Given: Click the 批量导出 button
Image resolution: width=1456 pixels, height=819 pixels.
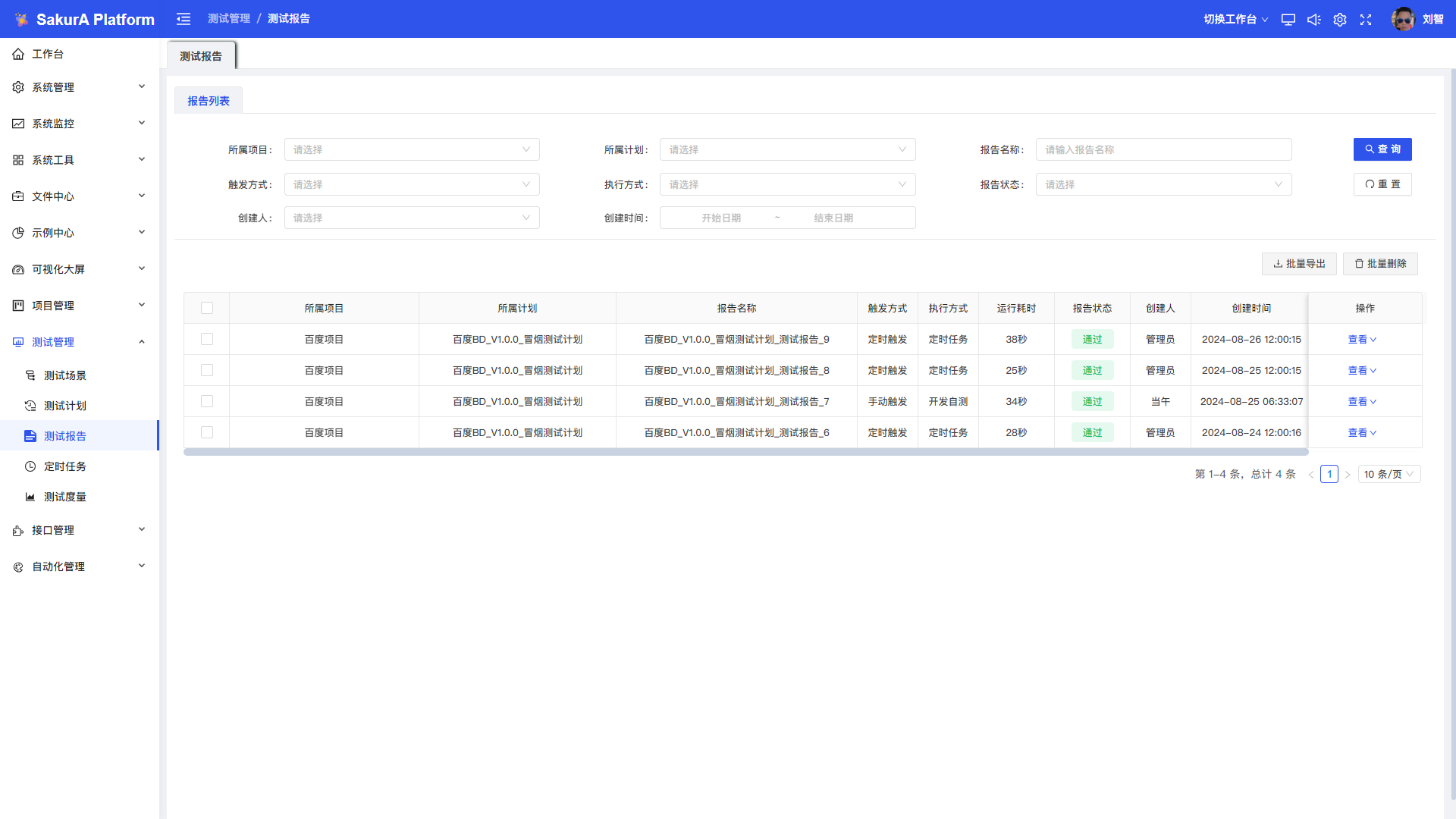Looking at the screenshot, I should (1298, 264).
